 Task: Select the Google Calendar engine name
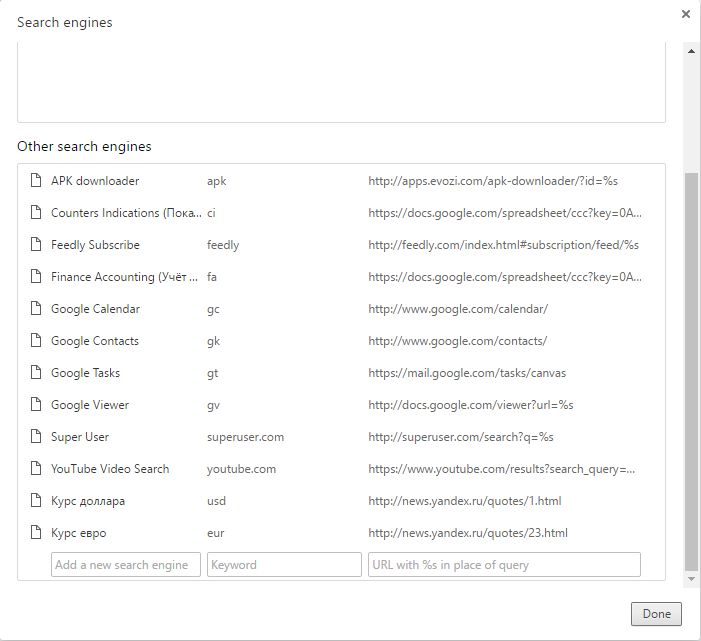(x=95, y=309)
